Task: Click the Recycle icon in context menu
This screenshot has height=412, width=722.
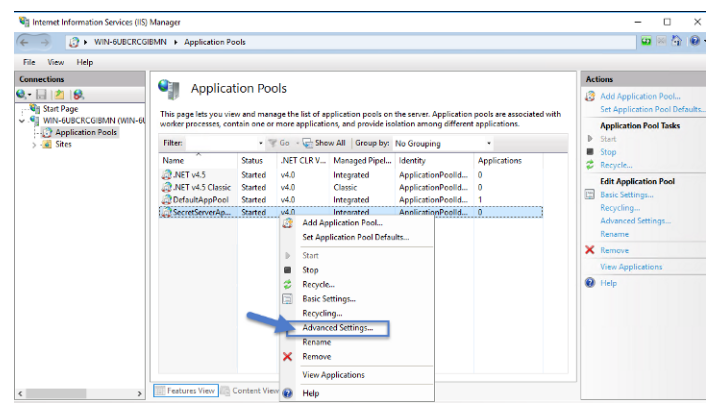Action: coord(287,284)
